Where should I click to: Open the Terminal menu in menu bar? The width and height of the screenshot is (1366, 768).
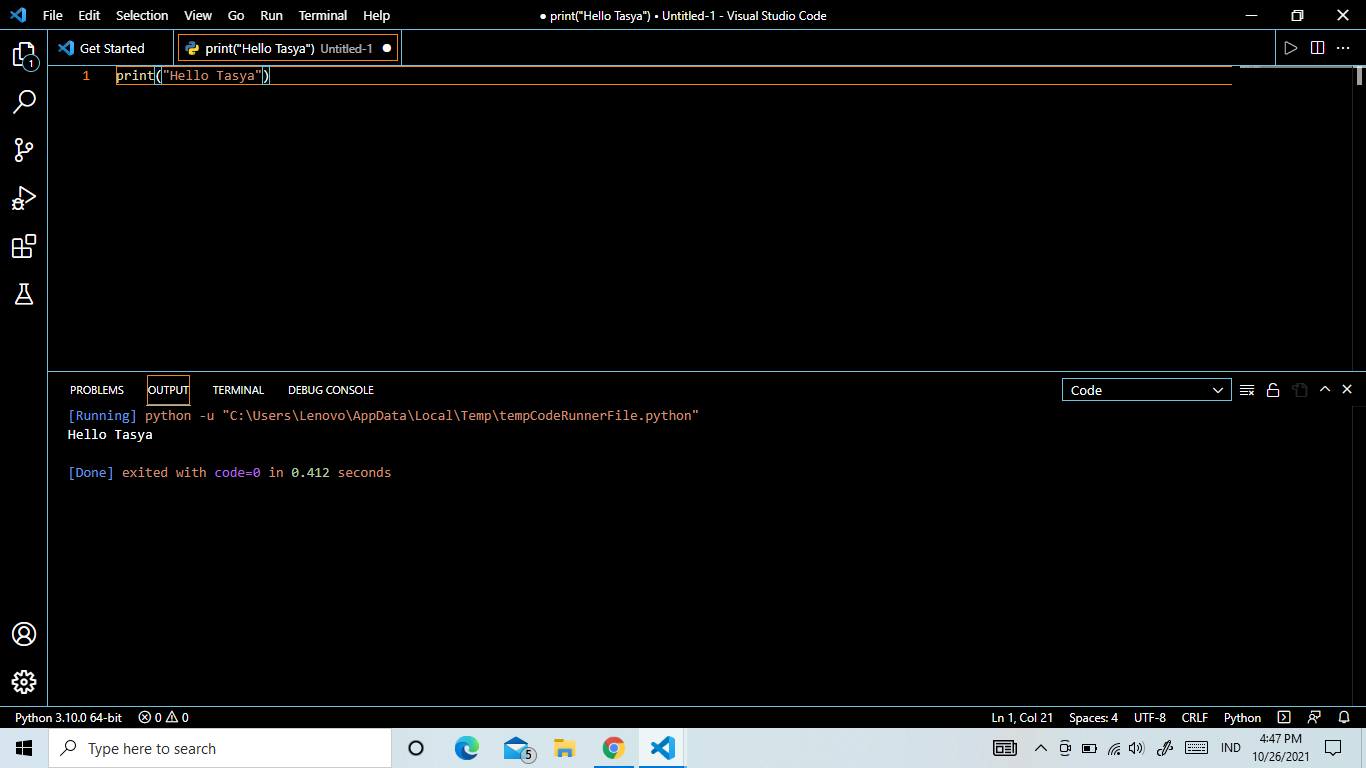[323, 15]
